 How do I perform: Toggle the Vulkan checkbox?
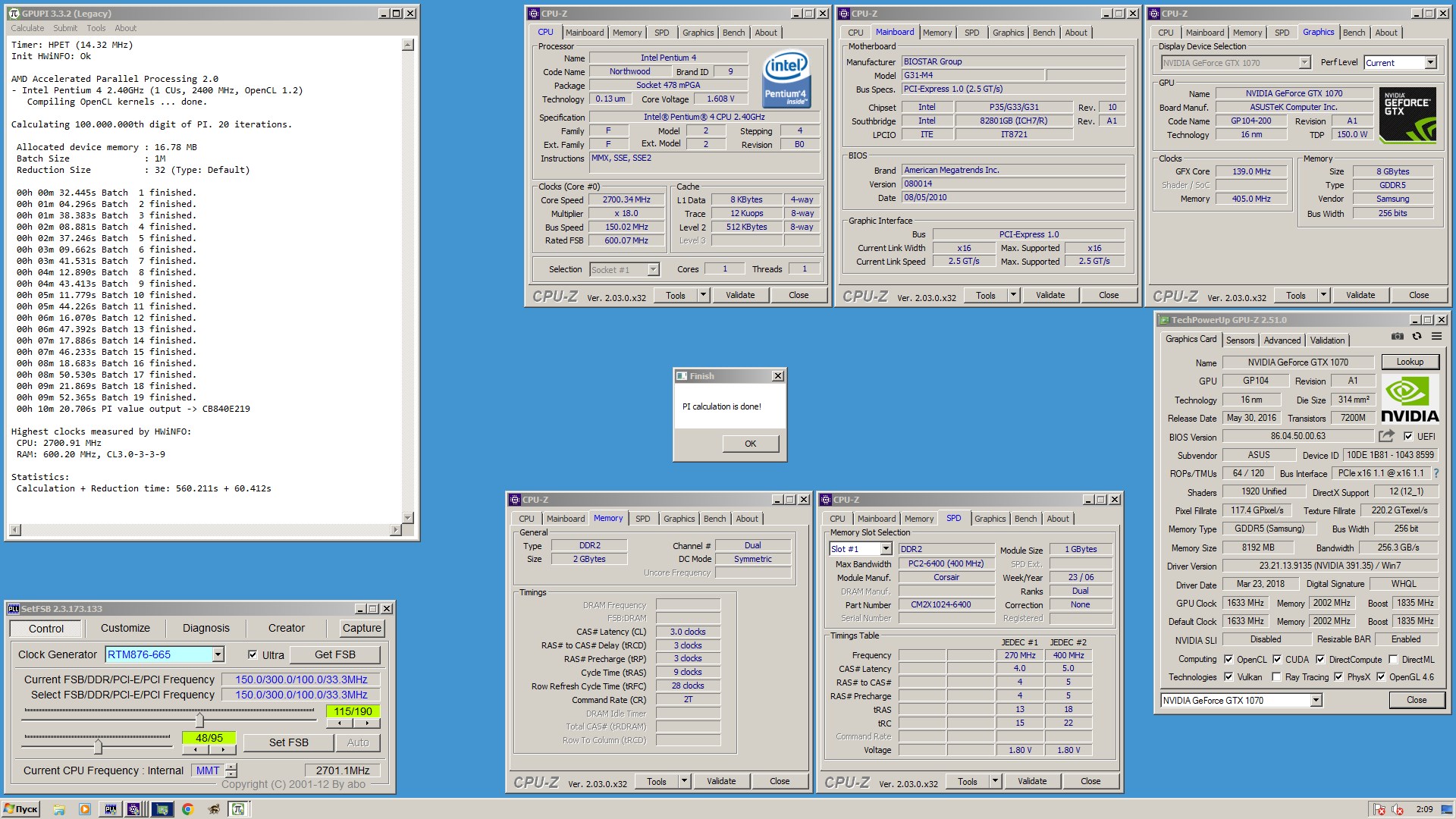[x=1228, y=677]
